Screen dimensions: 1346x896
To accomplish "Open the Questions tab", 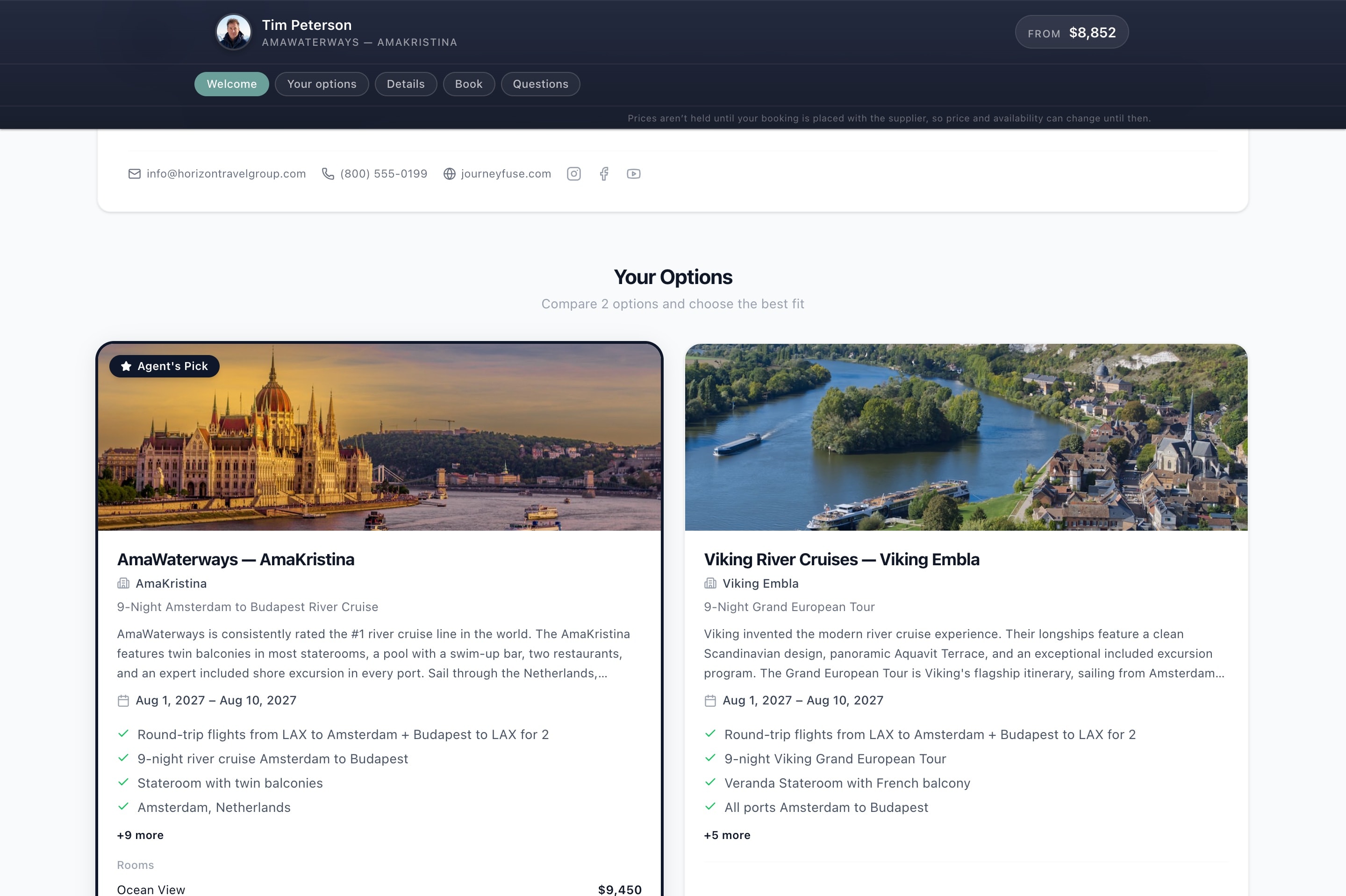I will coord(541,84).
